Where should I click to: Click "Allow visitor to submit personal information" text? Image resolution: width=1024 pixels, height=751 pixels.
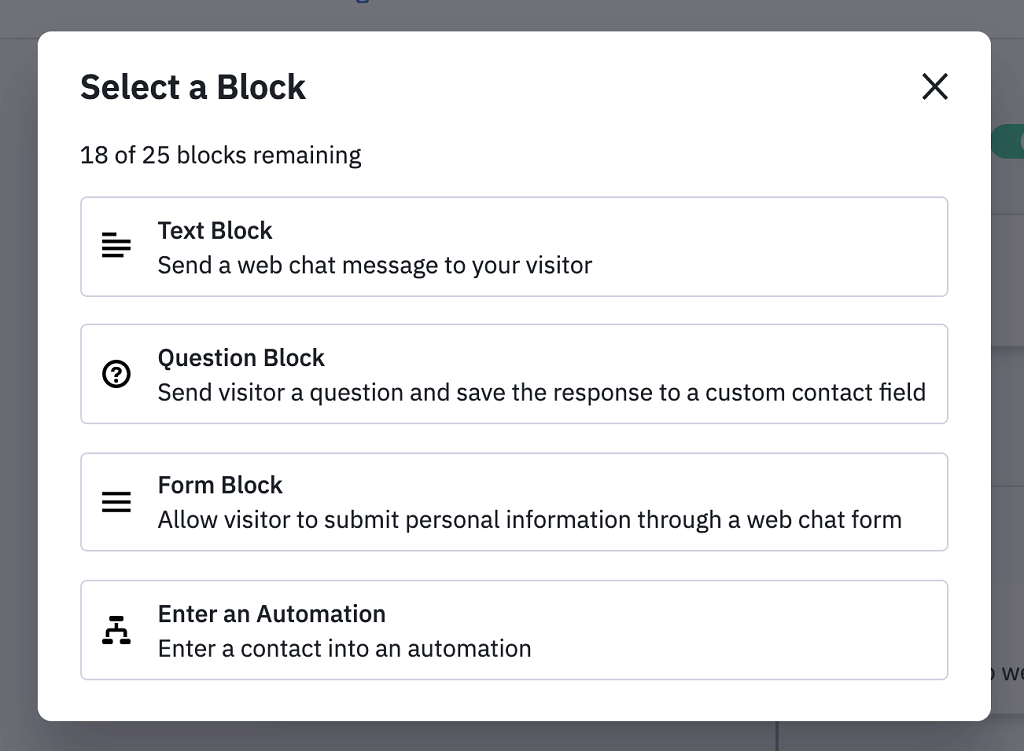pyautogui.click(x=529, y=520)
